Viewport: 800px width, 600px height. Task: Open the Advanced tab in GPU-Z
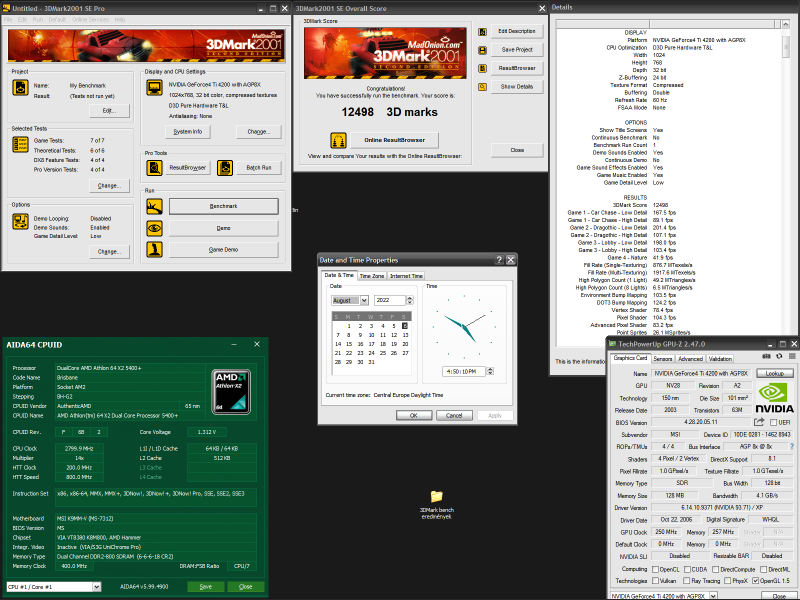click(690, 359)
